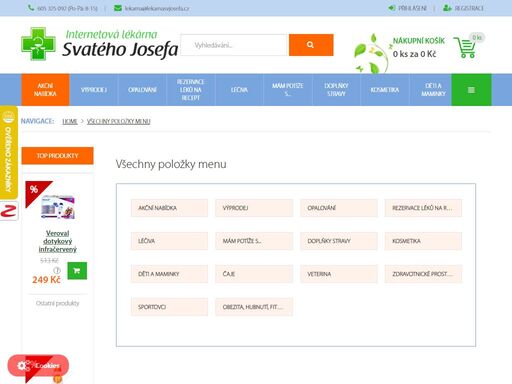Select Obezita, hubnutí, fit... tile
Screen dimensions: 512x384
[x=254, y=307]
